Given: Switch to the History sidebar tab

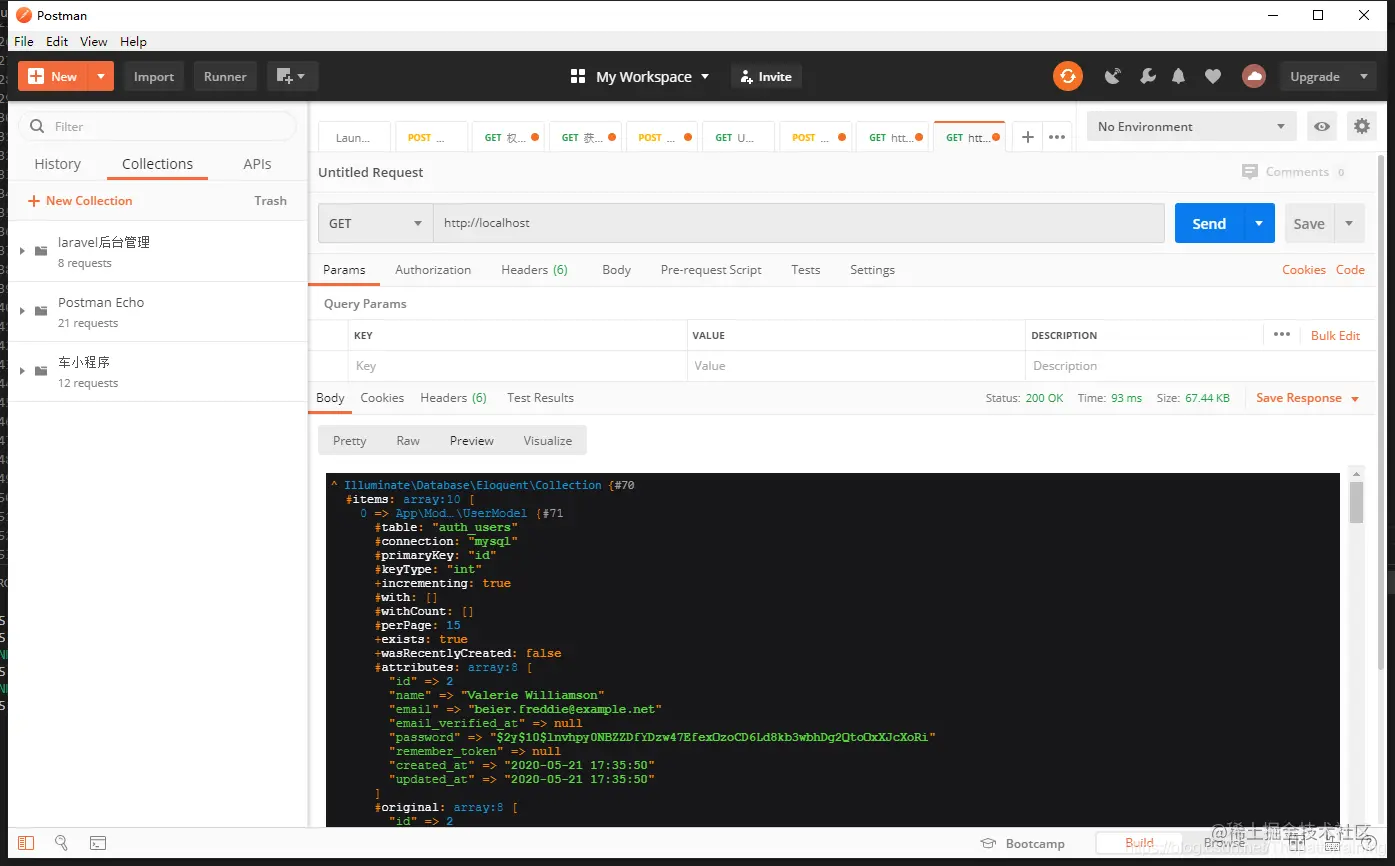Looking at the screenshot, I should 57,164.
